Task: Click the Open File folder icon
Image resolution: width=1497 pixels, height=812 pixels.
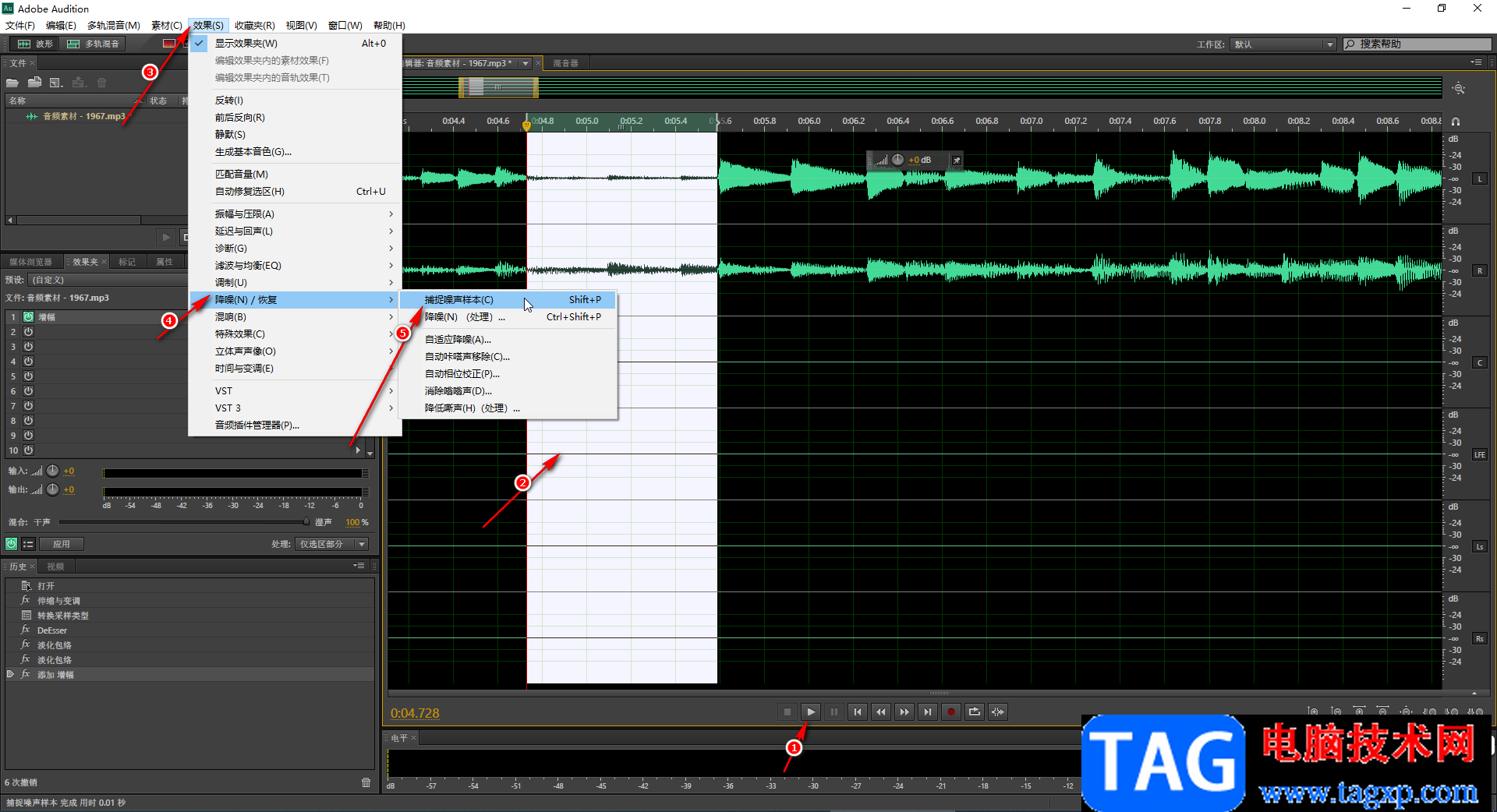Action: pos(12,83)
